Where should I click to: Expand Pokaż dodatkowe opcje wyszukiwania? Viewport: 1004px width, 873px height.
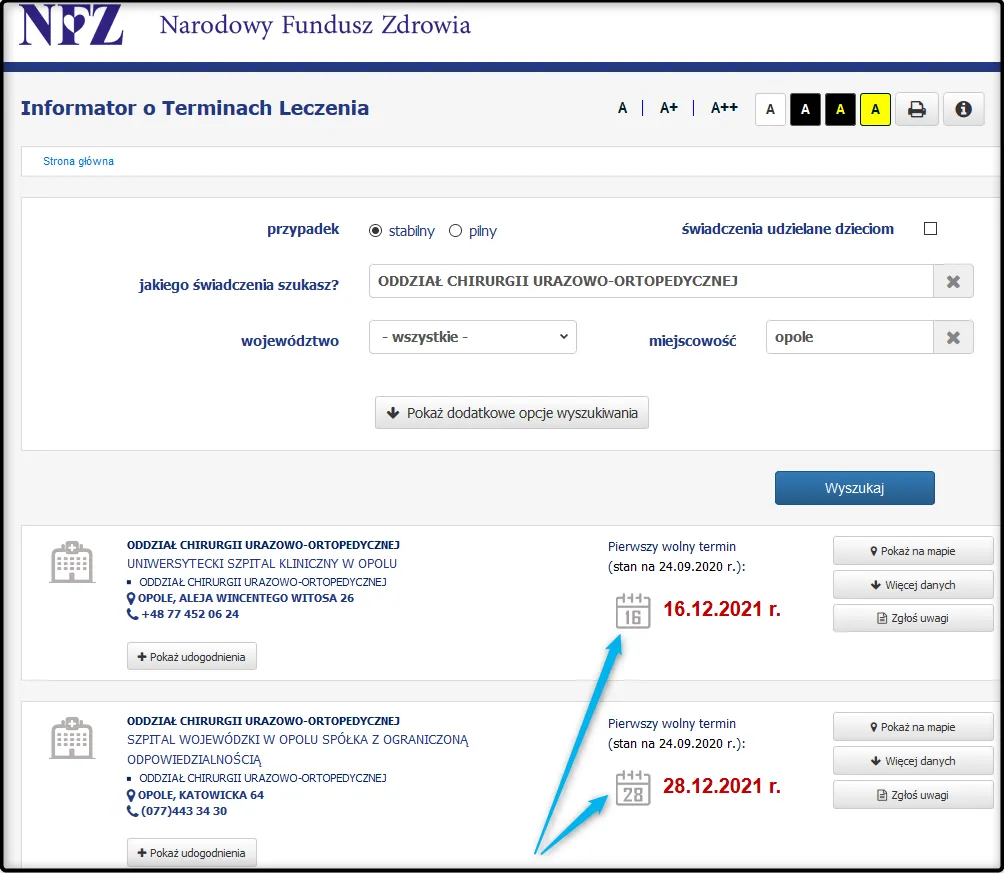click(x=511, y=412)
